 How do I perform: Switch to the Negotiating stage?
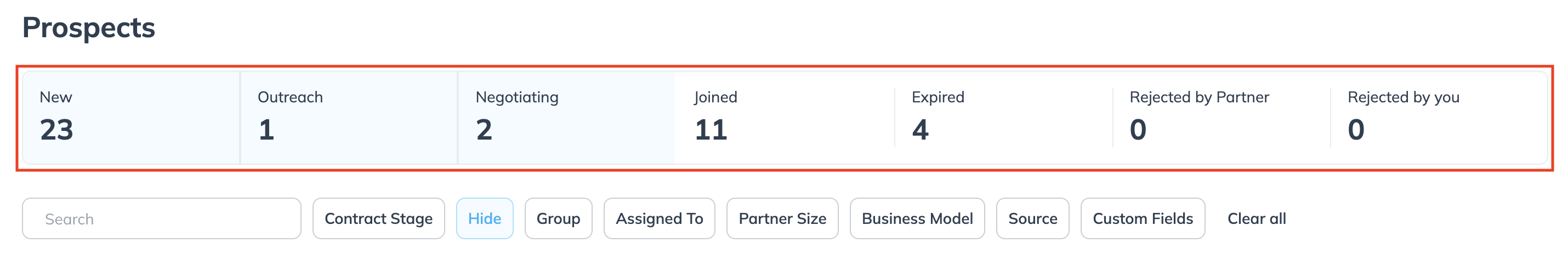pyautogui.click(x=566, y=117)
